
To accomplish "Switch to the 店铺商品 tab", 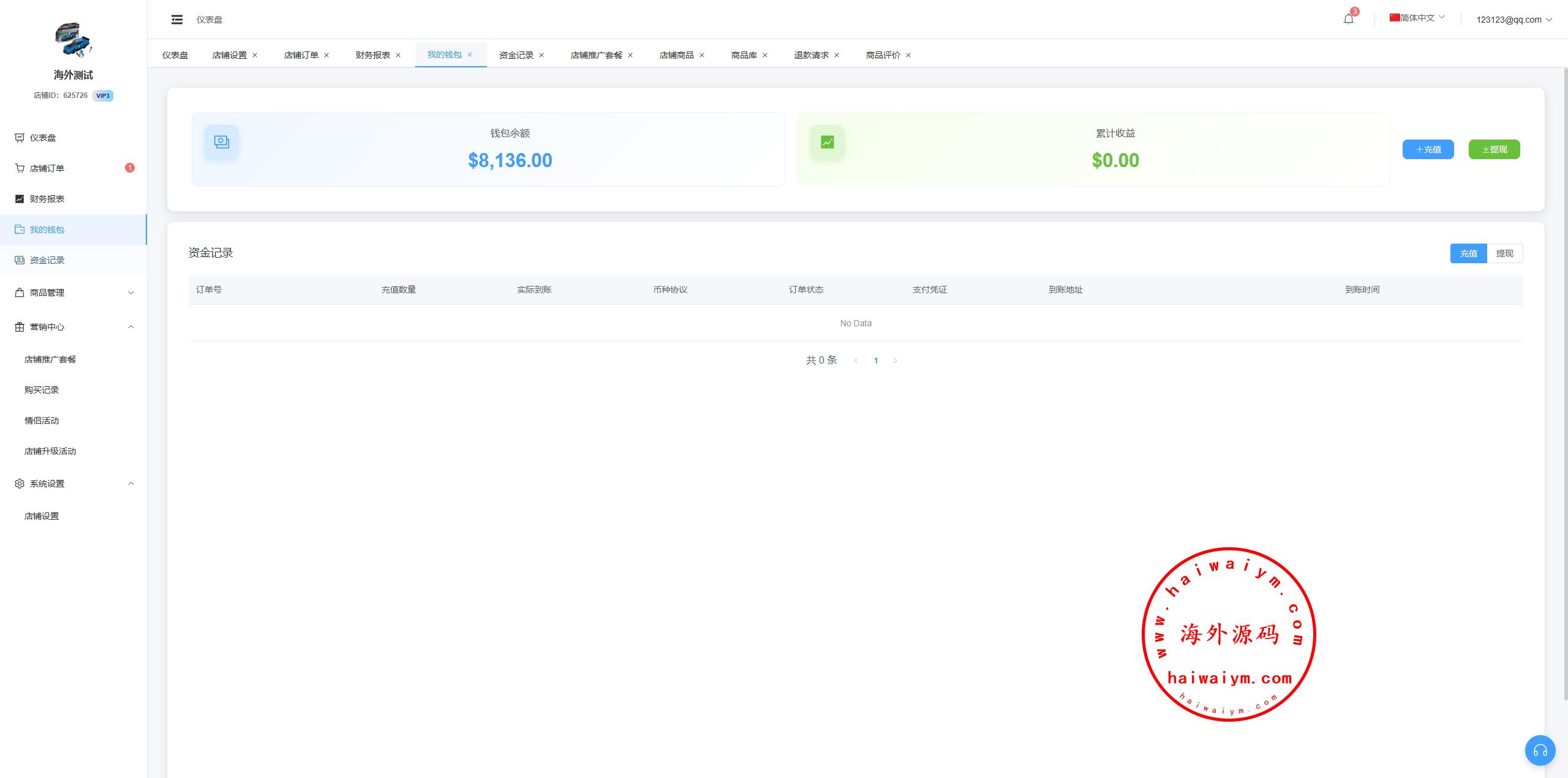I will coord(676,55).
